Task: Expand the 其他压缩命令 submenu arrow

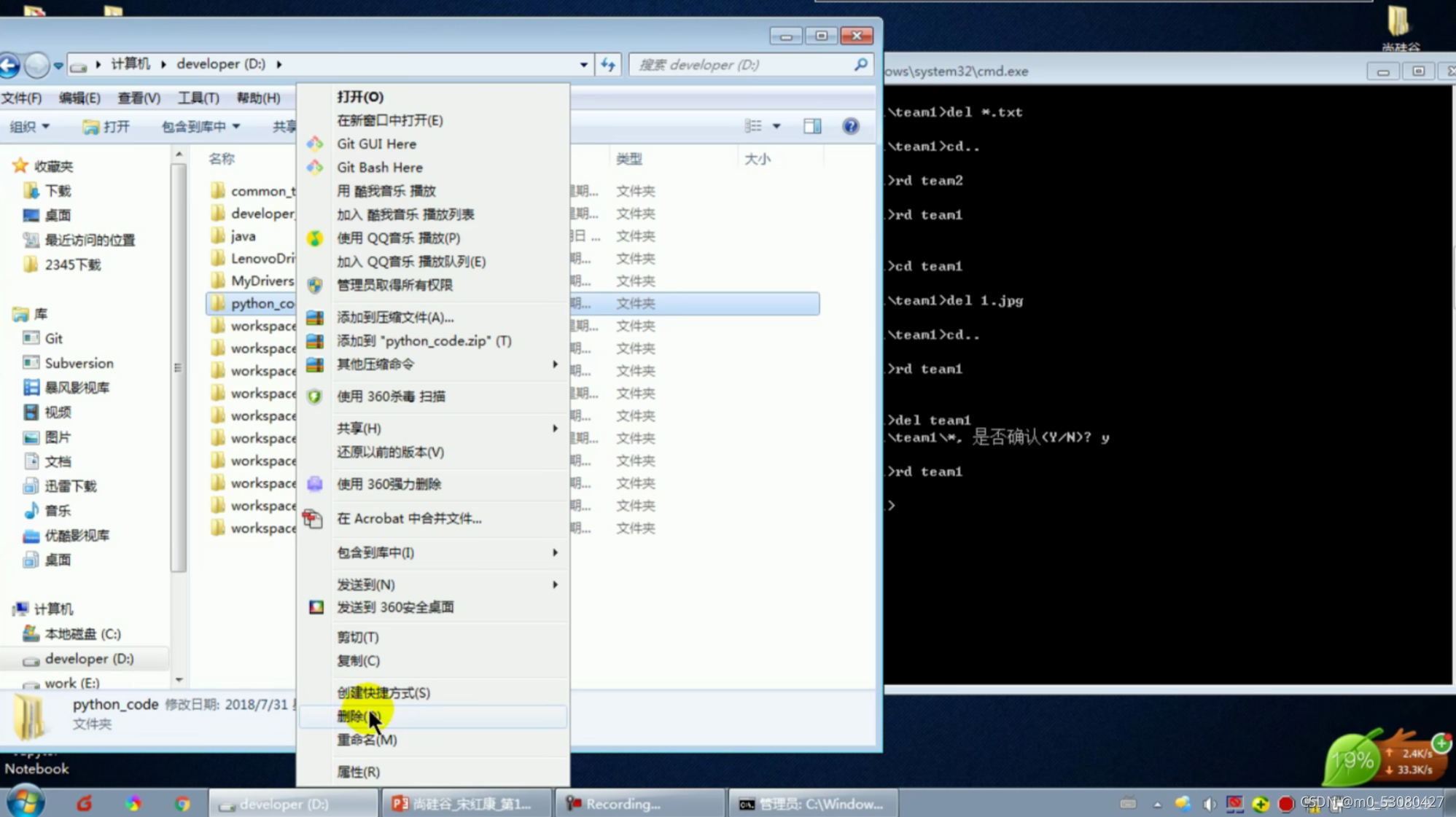Action: coord(555,364)
